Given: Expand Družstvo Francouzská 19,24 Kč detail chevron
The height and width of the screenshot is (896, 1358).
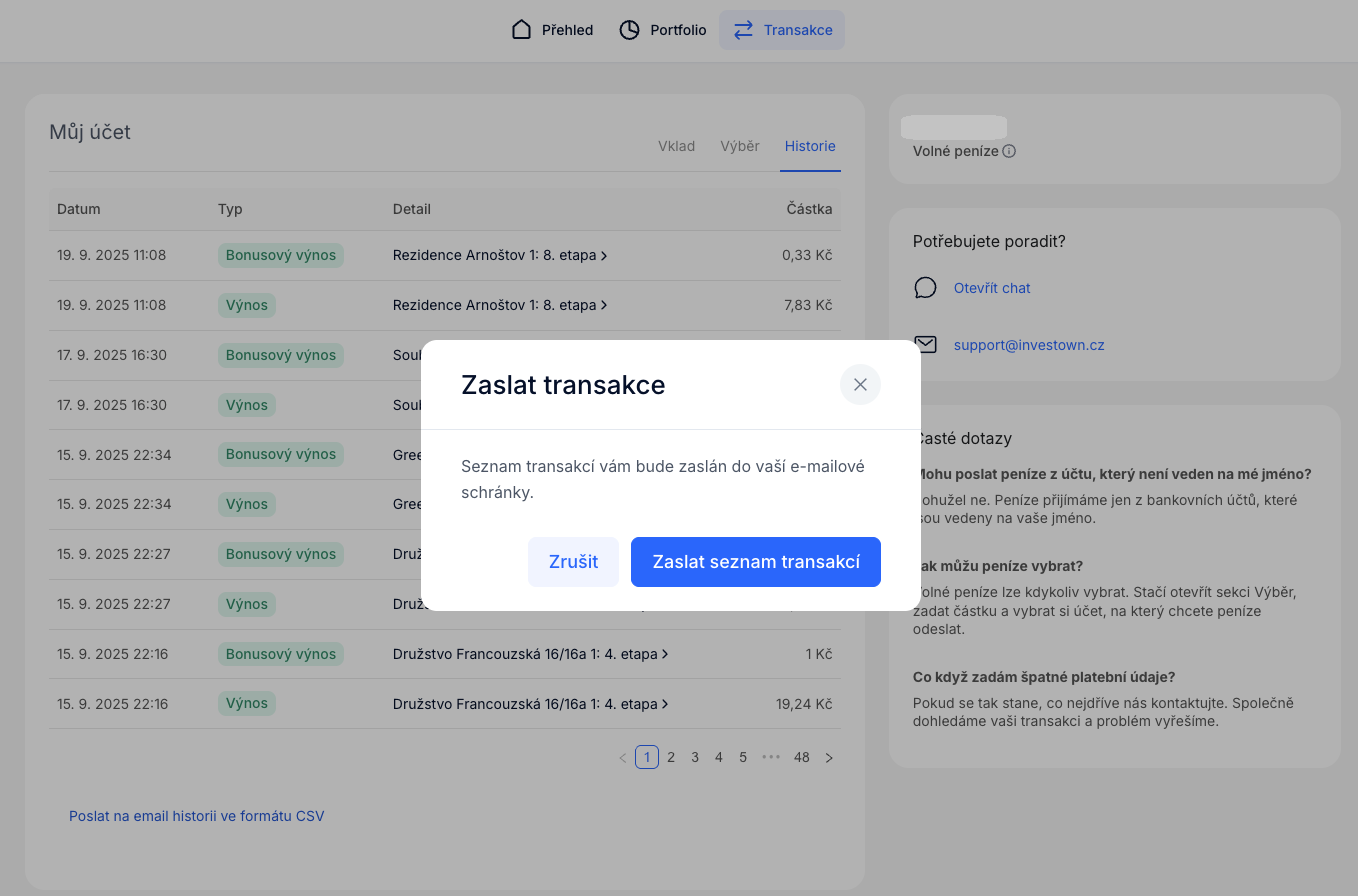Looking at the screenshot, I should point(665,704).
